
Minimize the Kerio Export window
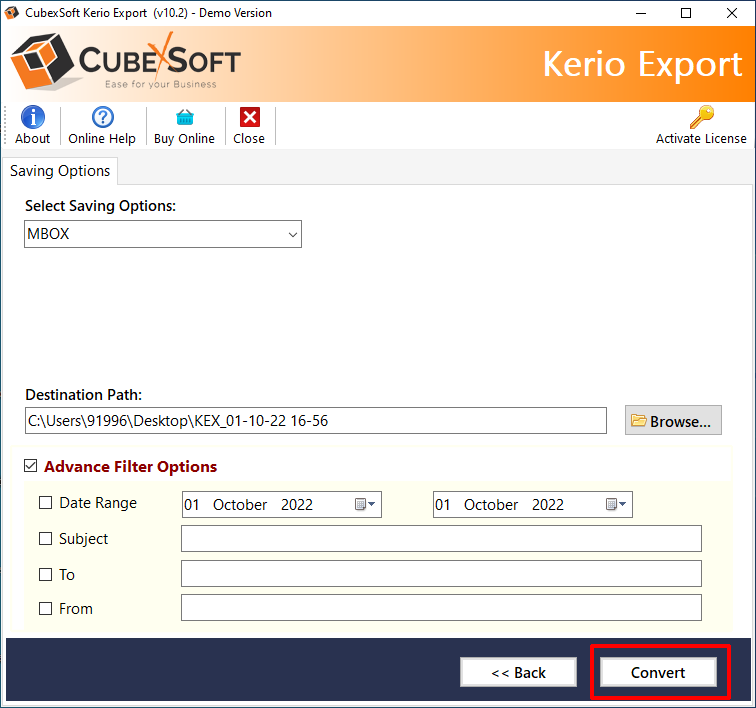[x=641, y=13]
